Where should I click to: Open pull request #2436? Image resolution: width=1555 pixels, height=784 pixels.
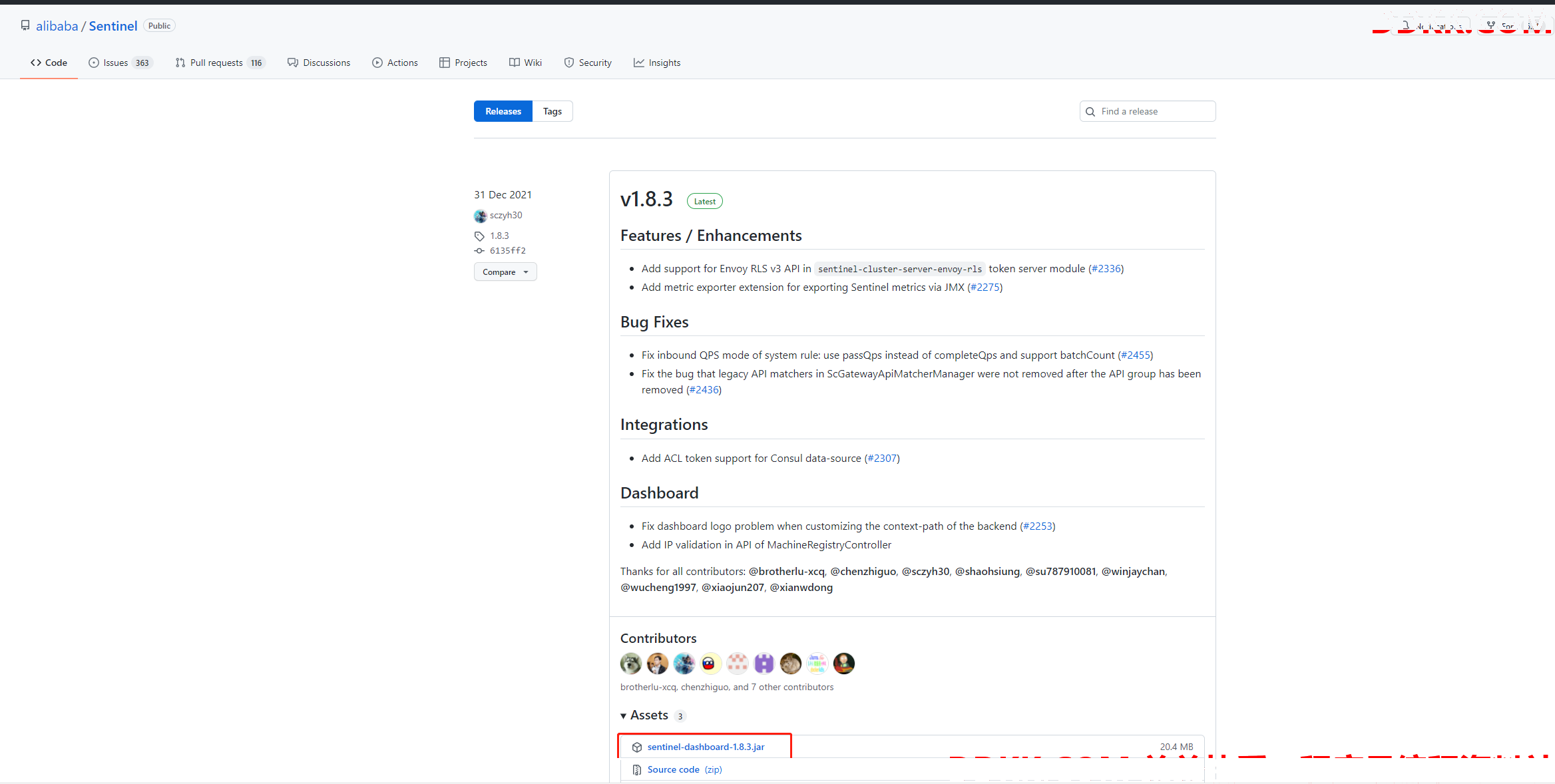[x=704, y=389]
